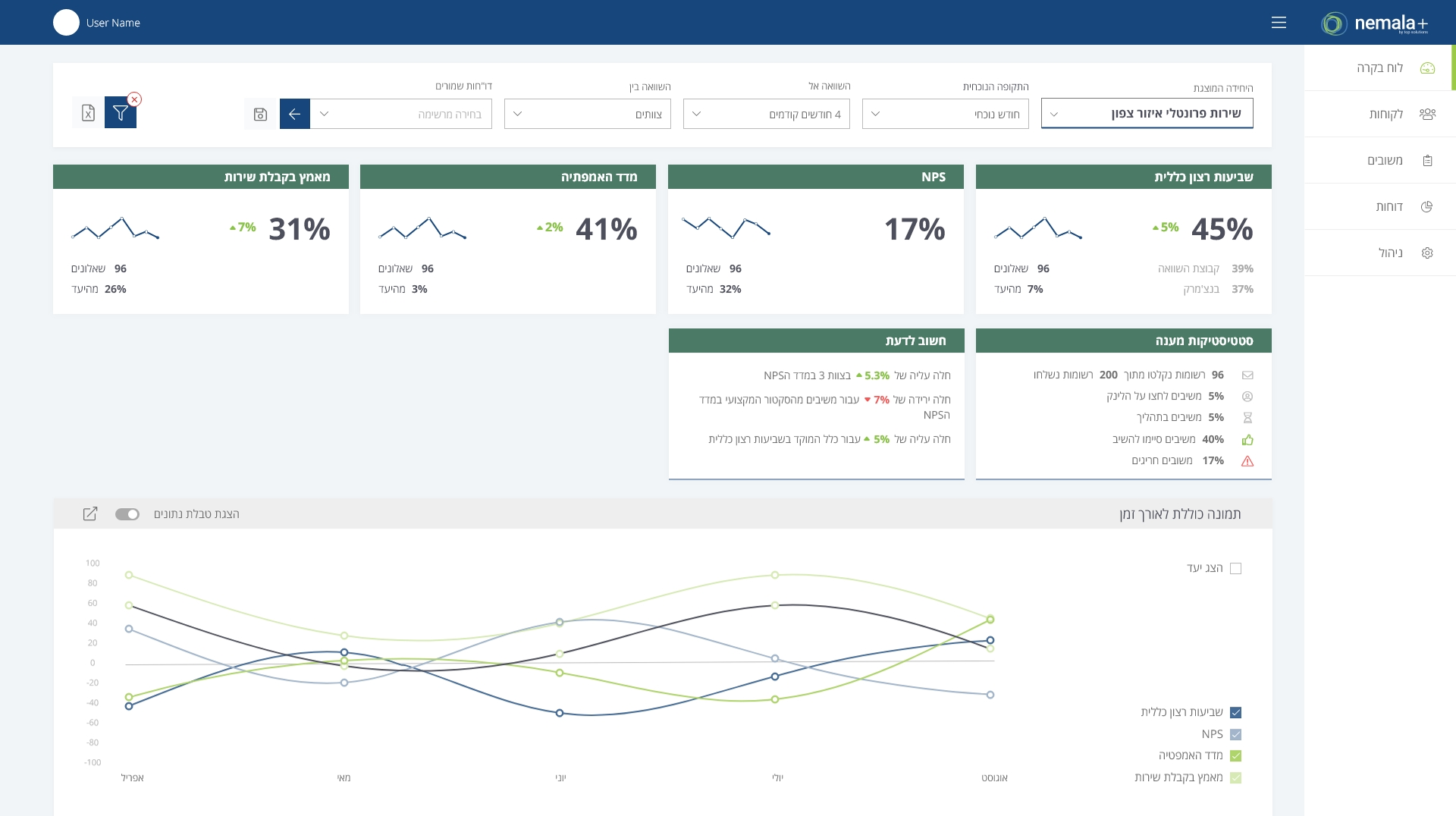
Task: Click the sparkline in מאמץ בקבלת שירות card
Action: [x=115, y=228]
